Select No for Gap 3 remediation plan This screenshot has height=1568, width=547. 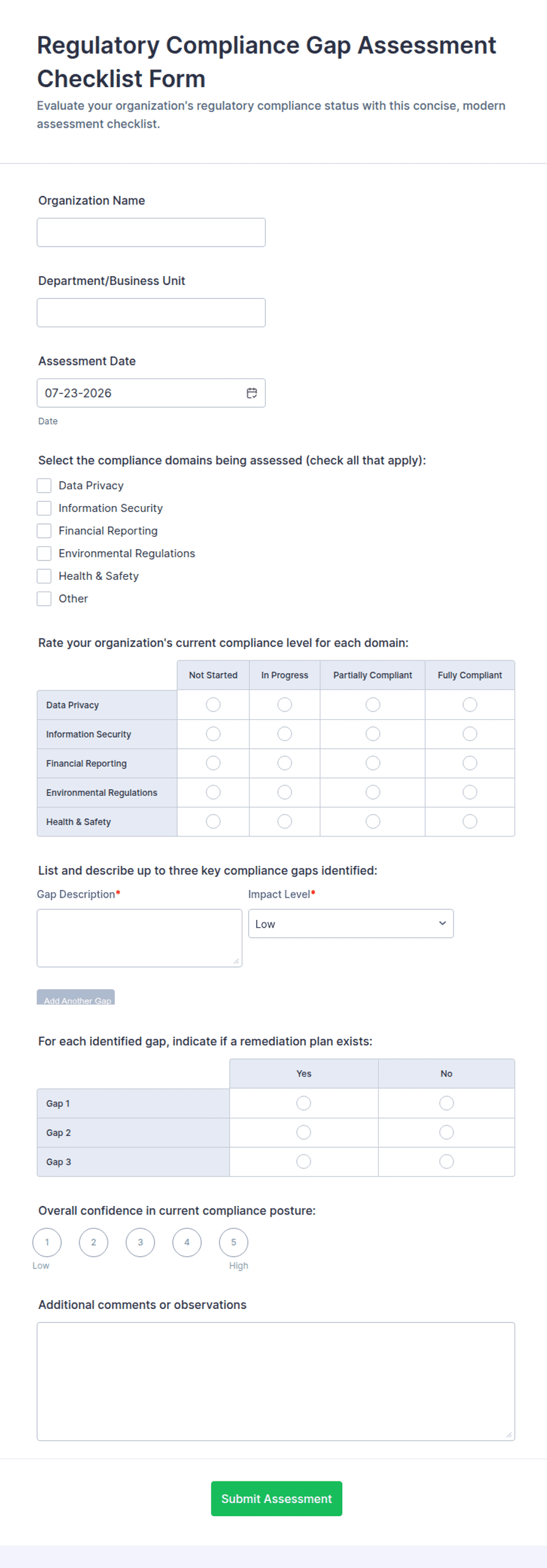pos(446,1161)
